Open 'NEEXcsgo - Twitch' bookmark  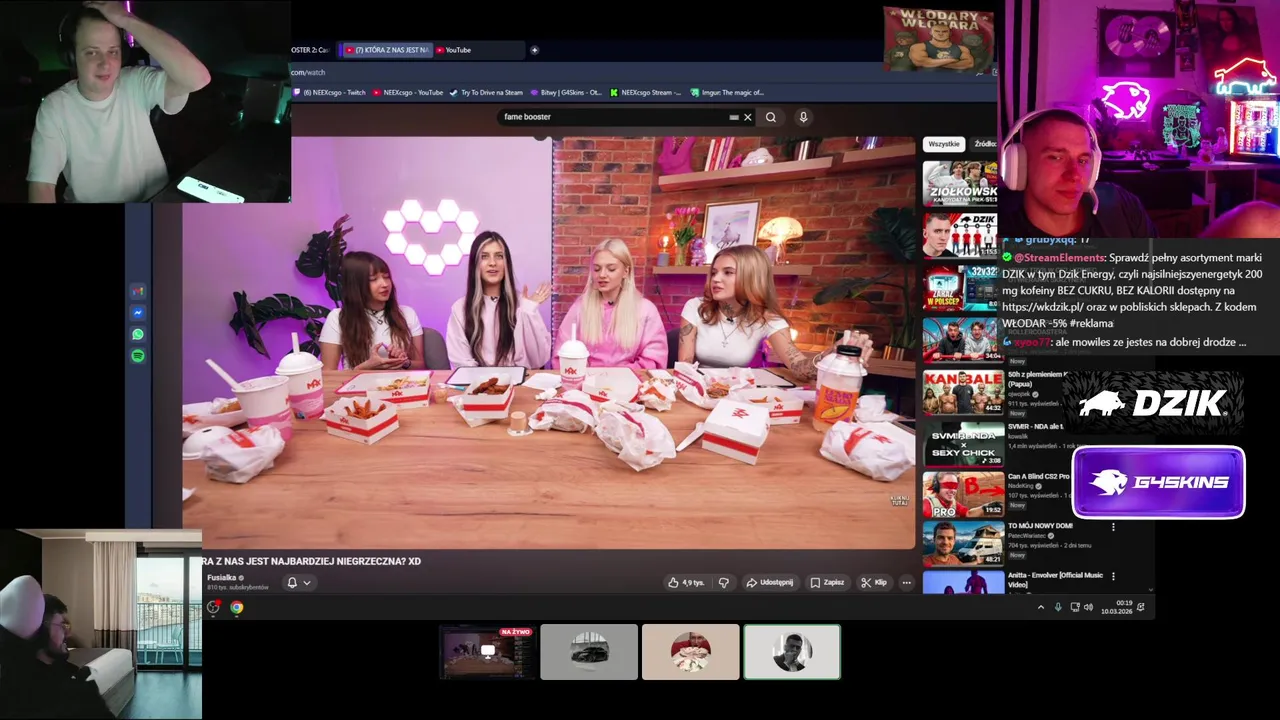(330, 92)
